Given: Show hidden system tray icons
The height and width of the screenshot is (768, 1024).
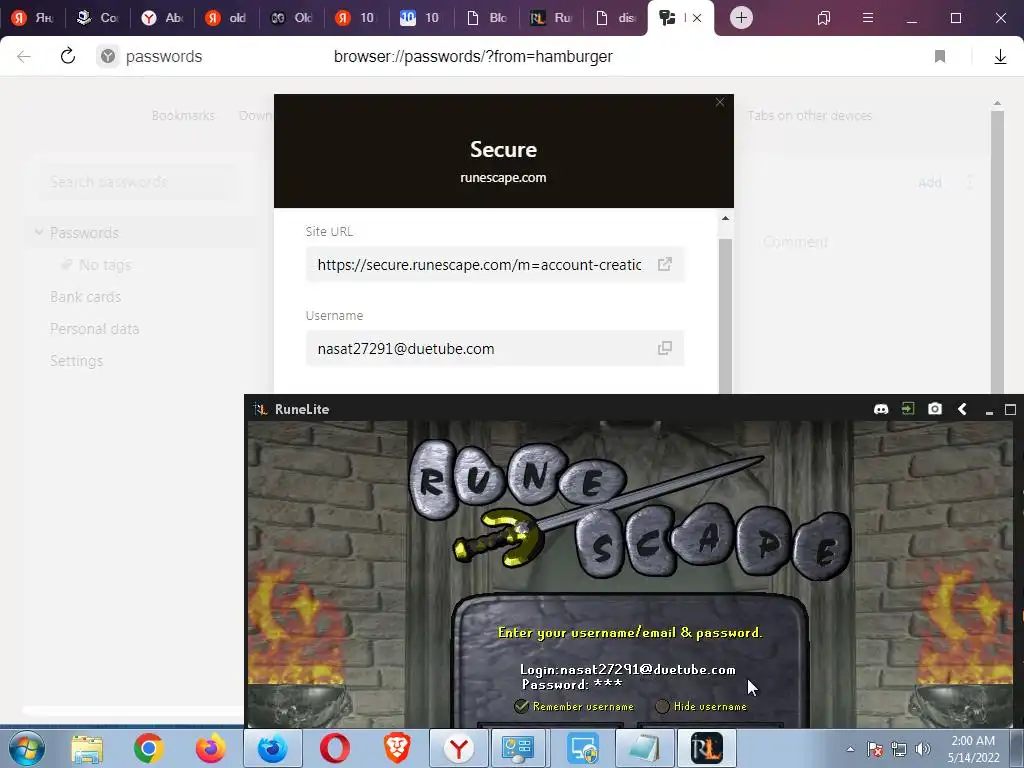Looking at the screenshot, I should (850, 749).
